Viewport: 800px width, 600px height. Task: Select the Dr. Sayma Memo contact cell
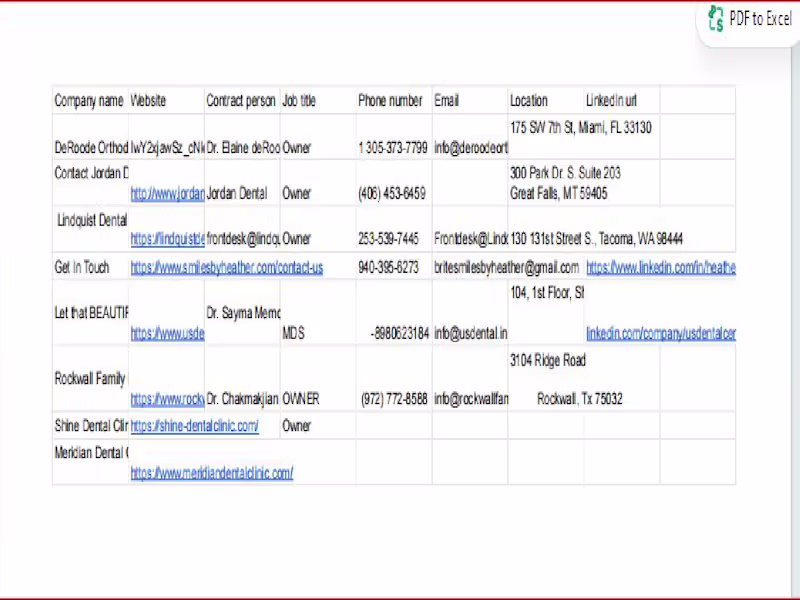tap(242, 313)
